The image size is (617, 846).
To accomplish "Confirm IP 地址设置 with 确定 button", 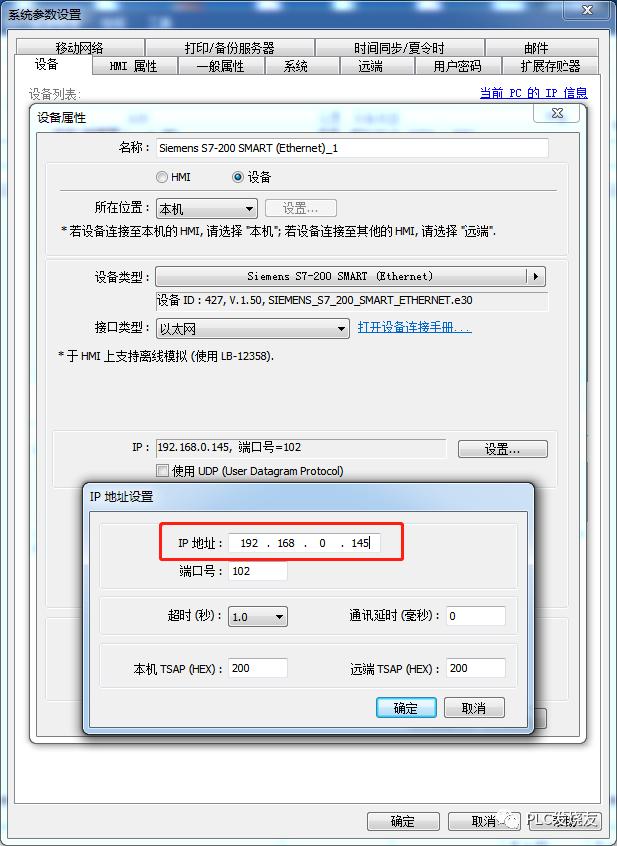I will (406, 708).
